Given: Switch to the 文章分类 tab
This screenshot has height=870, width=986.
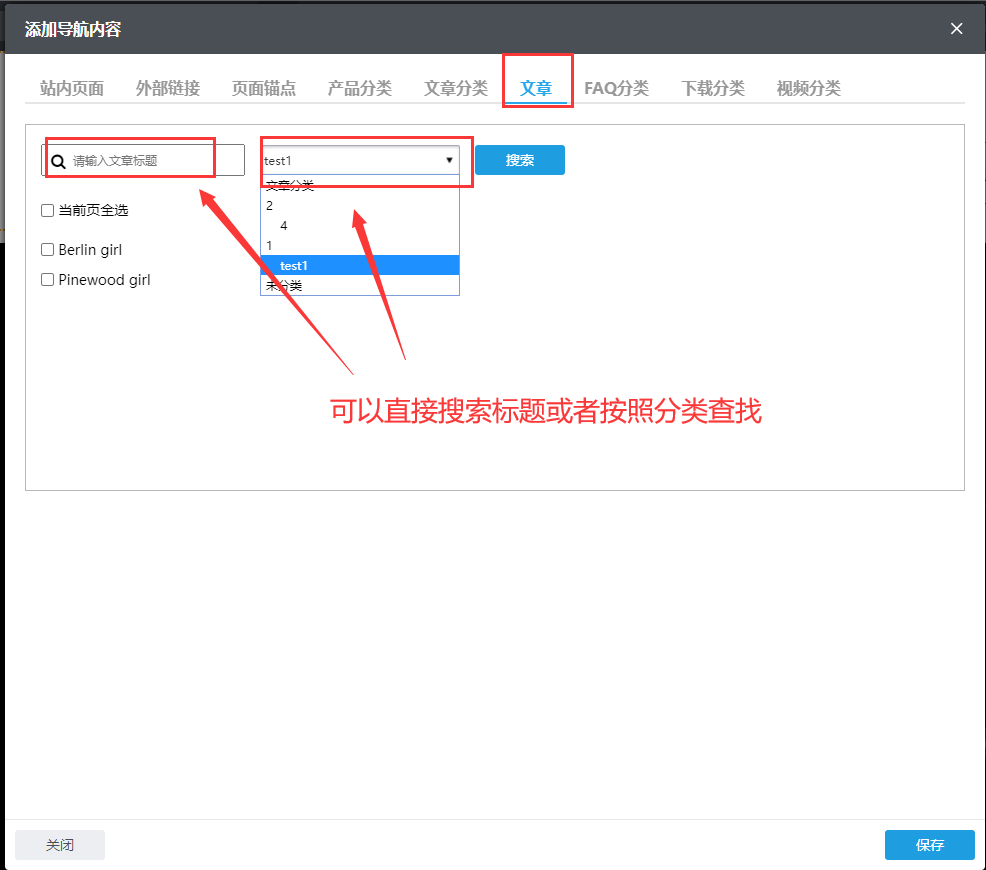Looking at the screenshot, I should tap(455, 88).
